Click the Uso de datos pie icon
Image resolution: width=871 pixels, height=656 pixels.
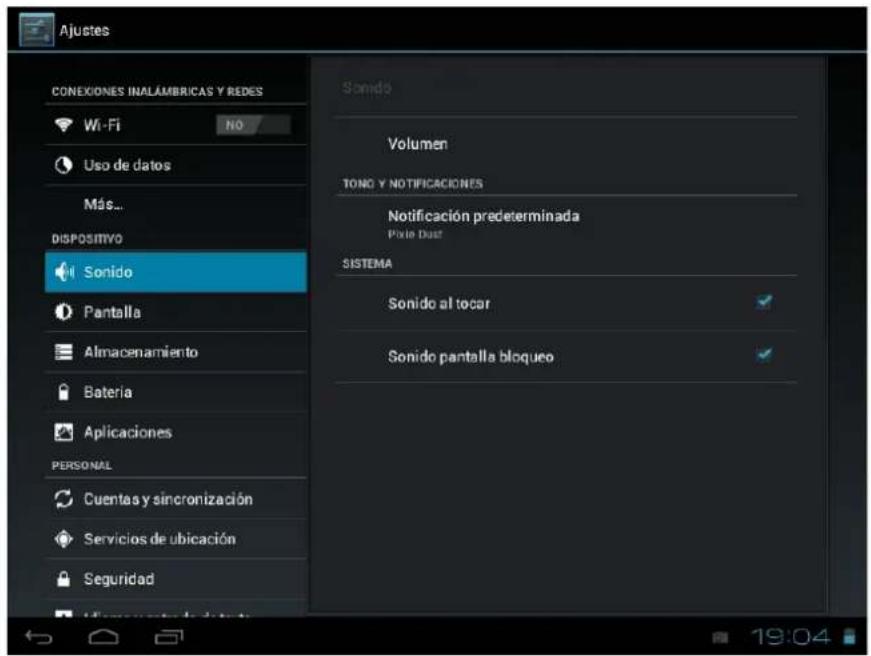click(63, 165)
